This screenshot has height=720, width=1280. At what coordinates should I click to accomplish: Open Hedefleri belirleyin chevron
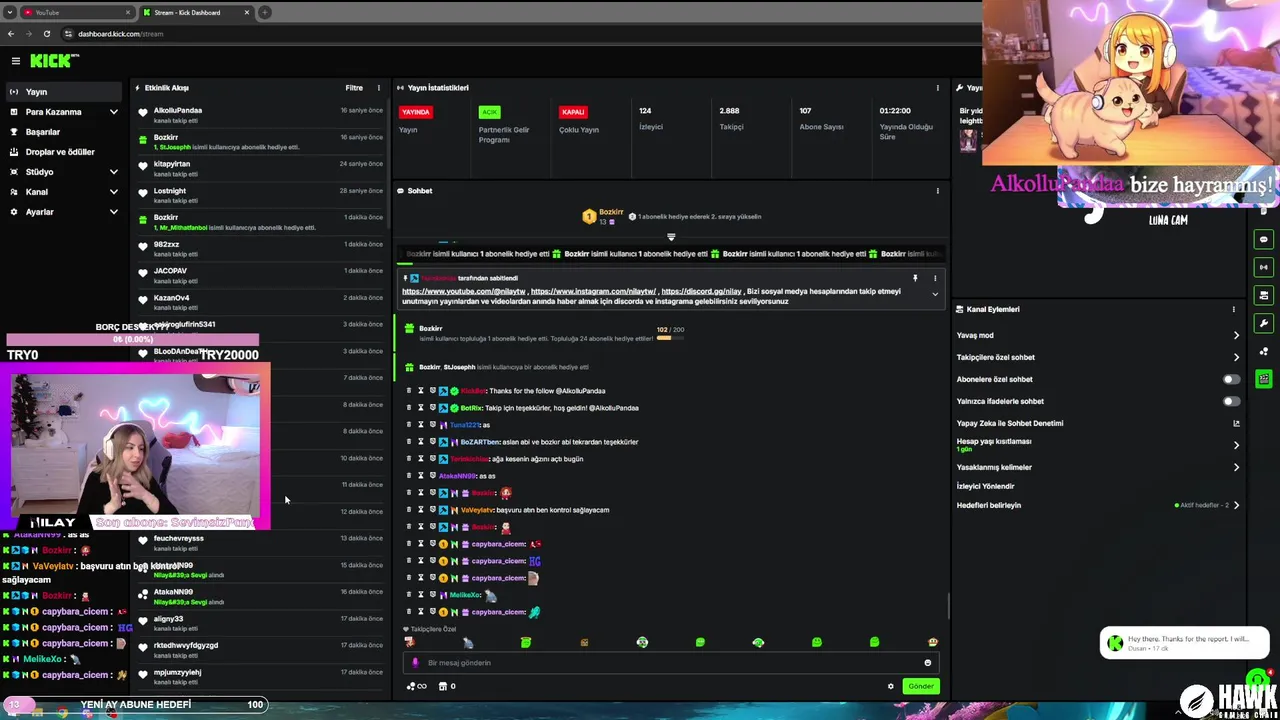point(1236,505)
